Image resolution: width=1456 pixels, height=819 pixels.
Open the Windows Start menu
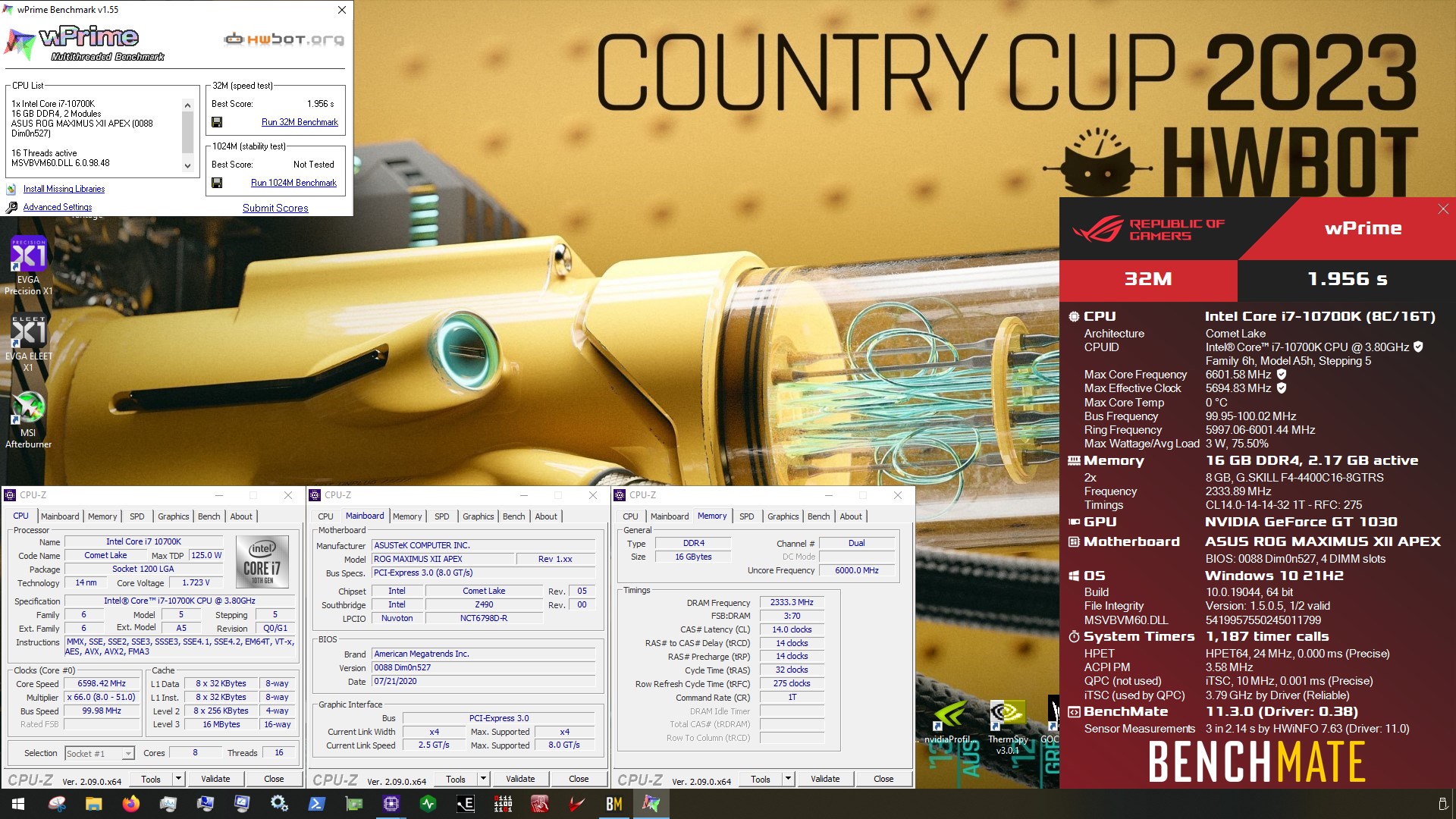coord(18,804)
